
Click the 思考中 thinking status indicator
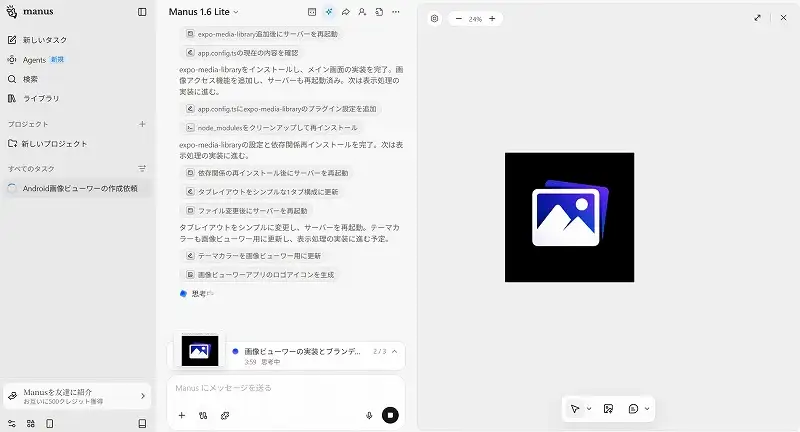point(197,294)
